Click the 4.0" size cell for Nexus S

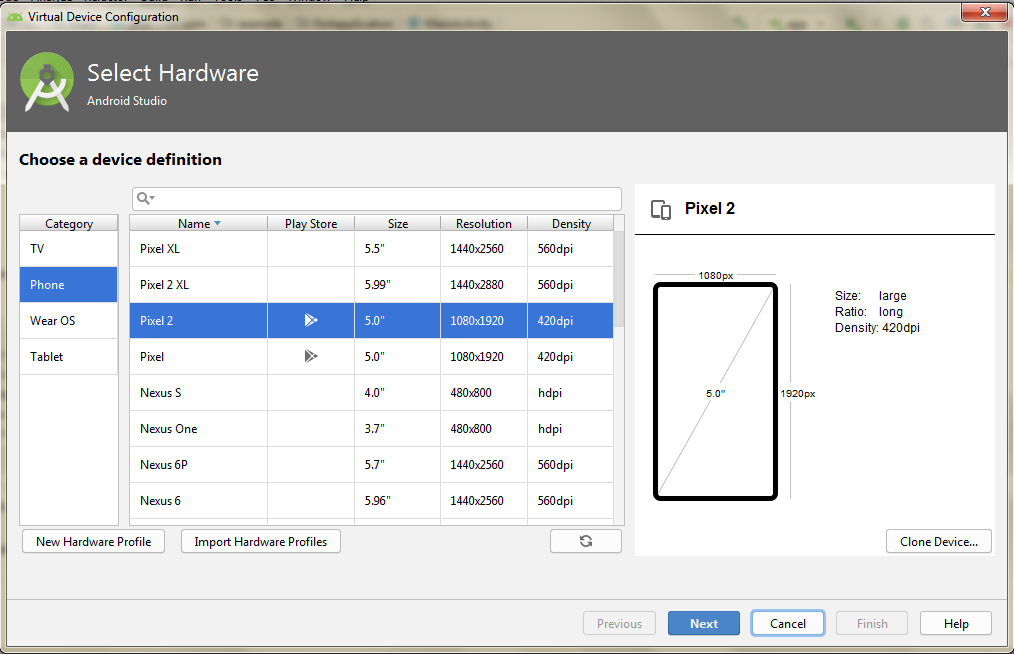pyautogui.click(x=398, y=393)
